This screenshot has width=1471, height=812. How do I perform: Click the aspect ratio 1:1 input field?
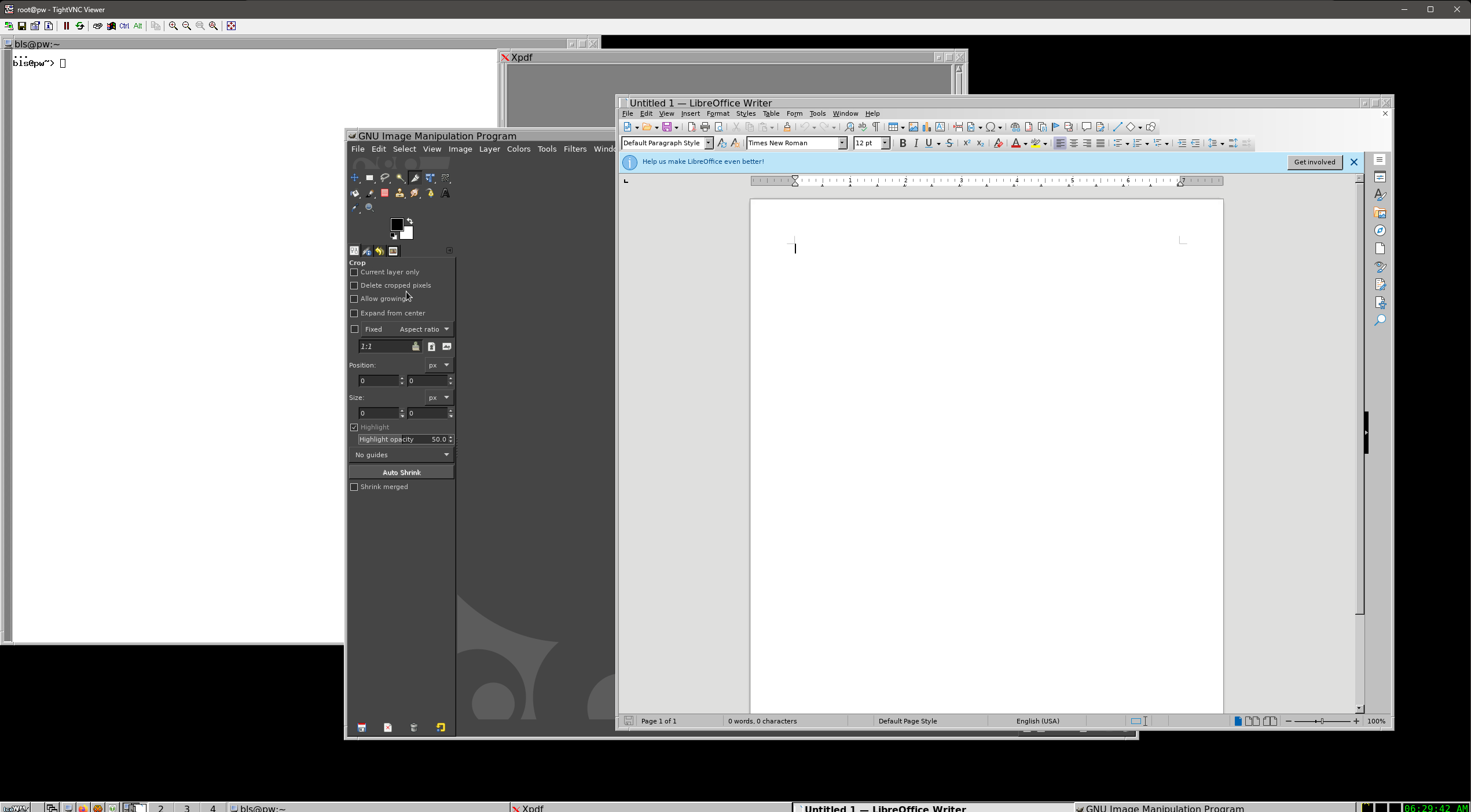click(390, 347)
